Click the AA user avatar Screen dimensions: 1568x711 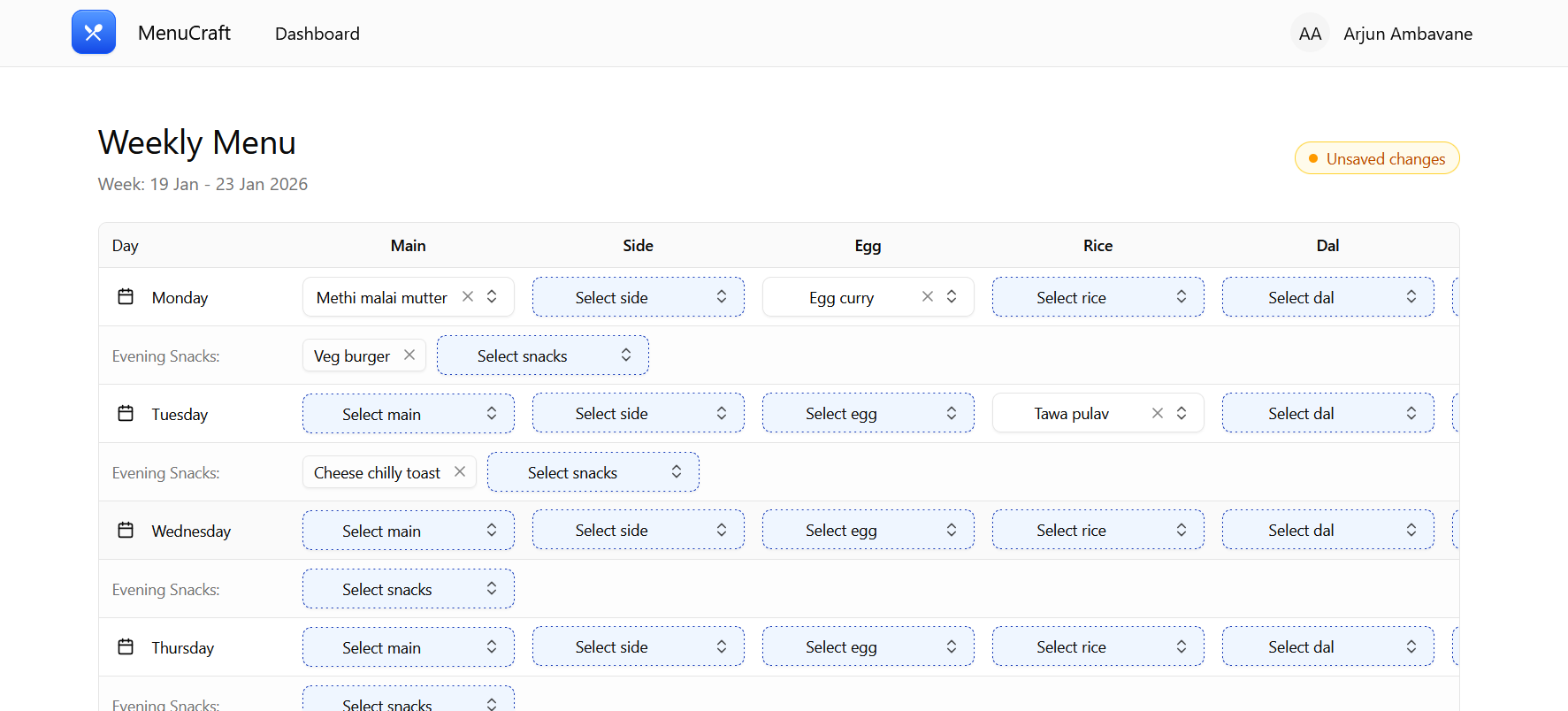click(1310, 34)
